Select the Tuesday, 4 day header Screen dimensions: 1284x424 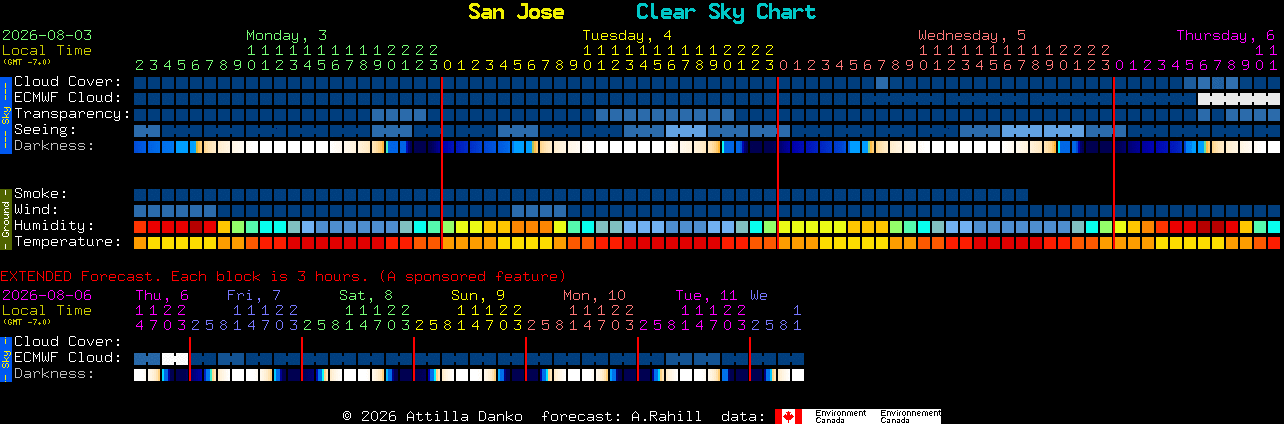[627, 35]
